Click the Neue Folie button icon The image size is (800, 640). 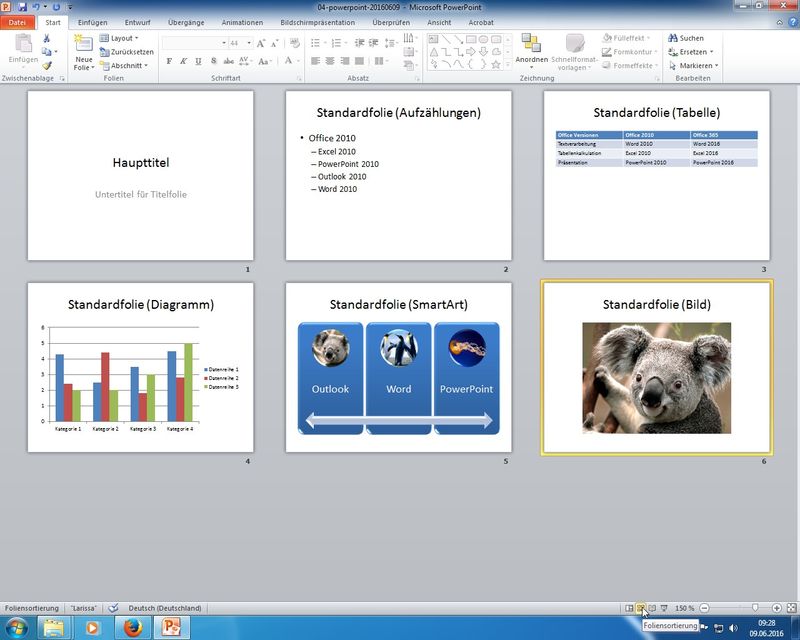(x=84, y=42)
